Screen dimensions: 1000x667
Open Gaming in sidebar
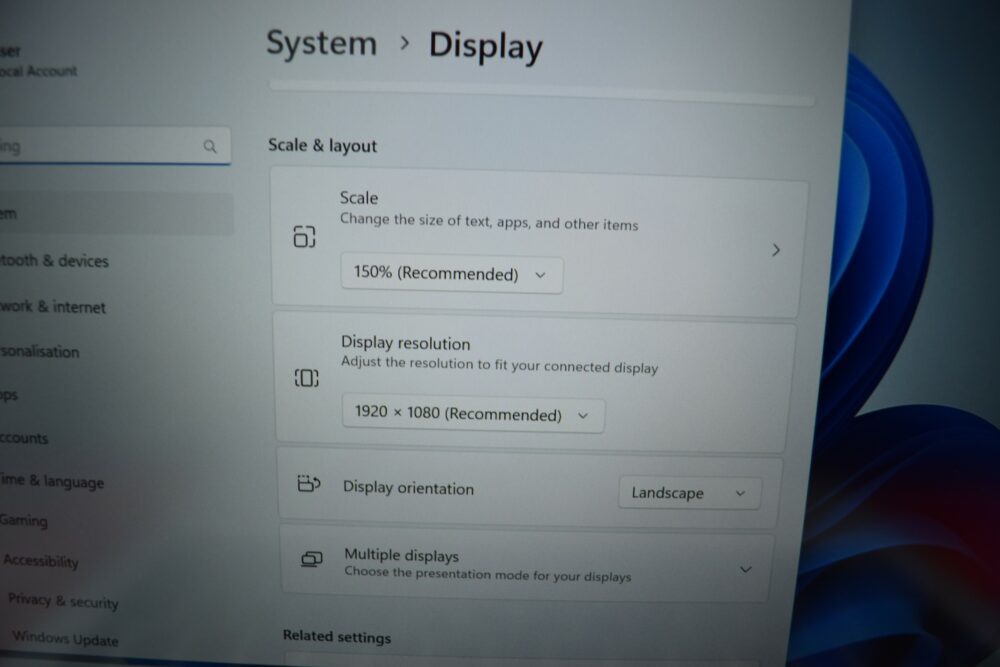click(x=24, y=521)
